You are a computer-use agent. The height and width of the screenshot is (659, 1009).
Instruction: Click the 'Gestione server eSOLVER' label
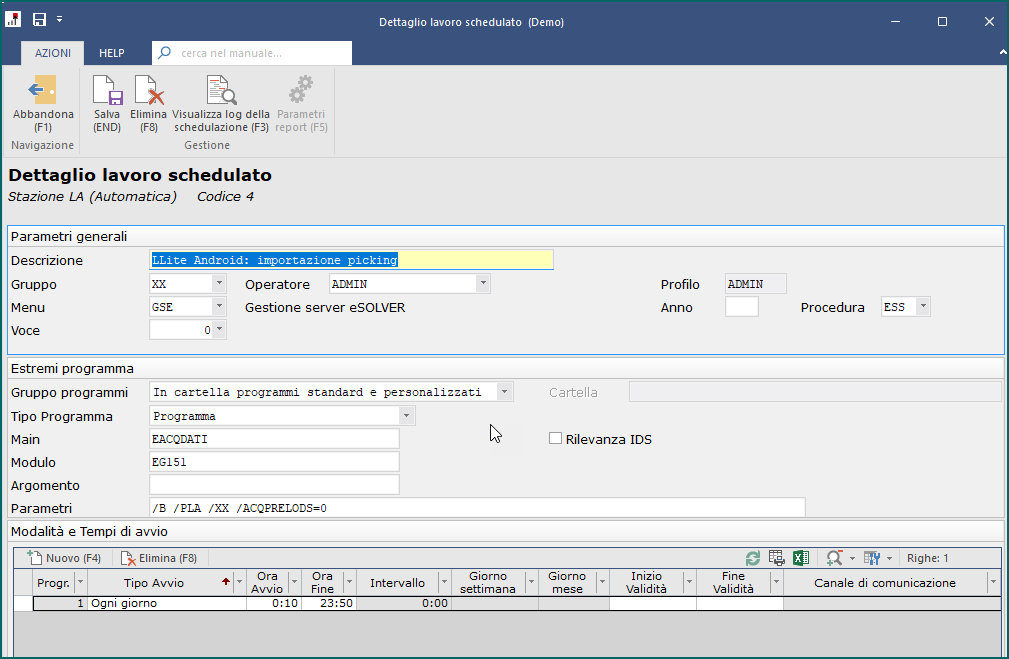pos(325,308)
